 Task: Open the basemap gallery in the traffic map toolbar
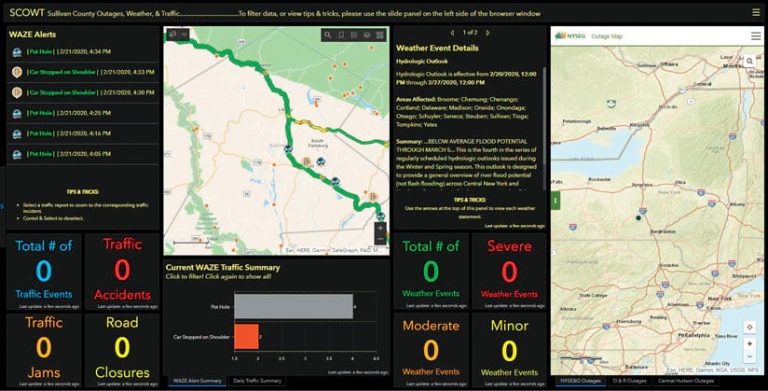pos(380,35)
